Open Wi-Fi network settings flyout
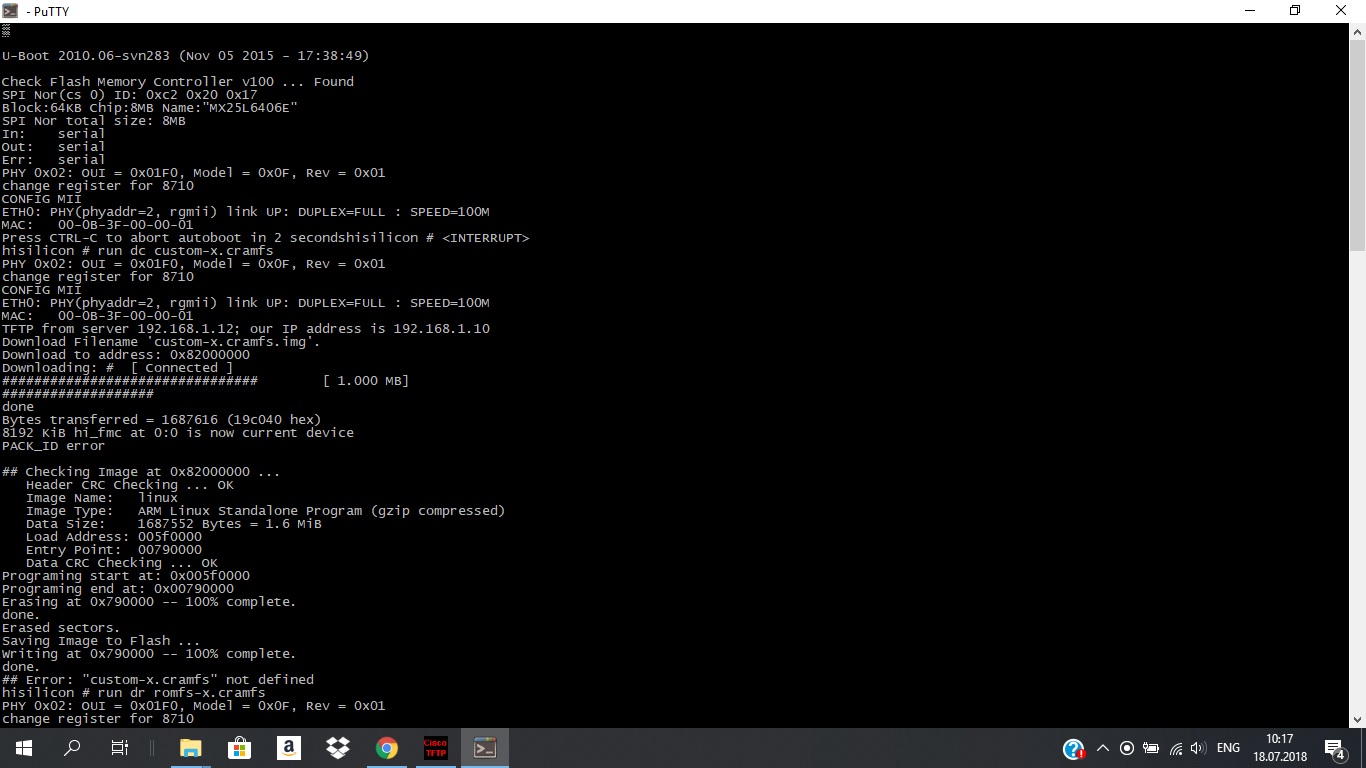Screen dimensions: 1366x768 pyautogui.click(x=1176, y=748)
